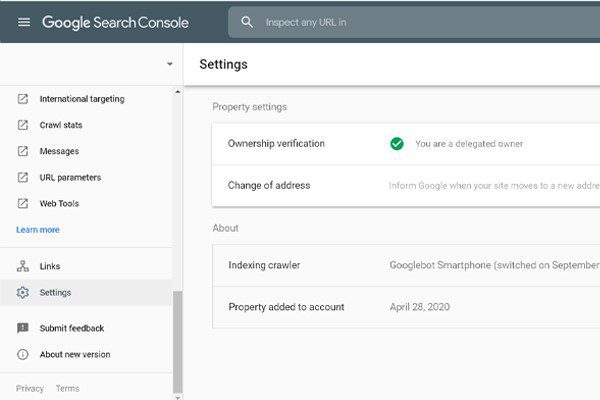This screenshot has width=600, height=400.
Task: Click the 'April 28, 2020' date
Action: pyautogui.click(x=420, y=307)
